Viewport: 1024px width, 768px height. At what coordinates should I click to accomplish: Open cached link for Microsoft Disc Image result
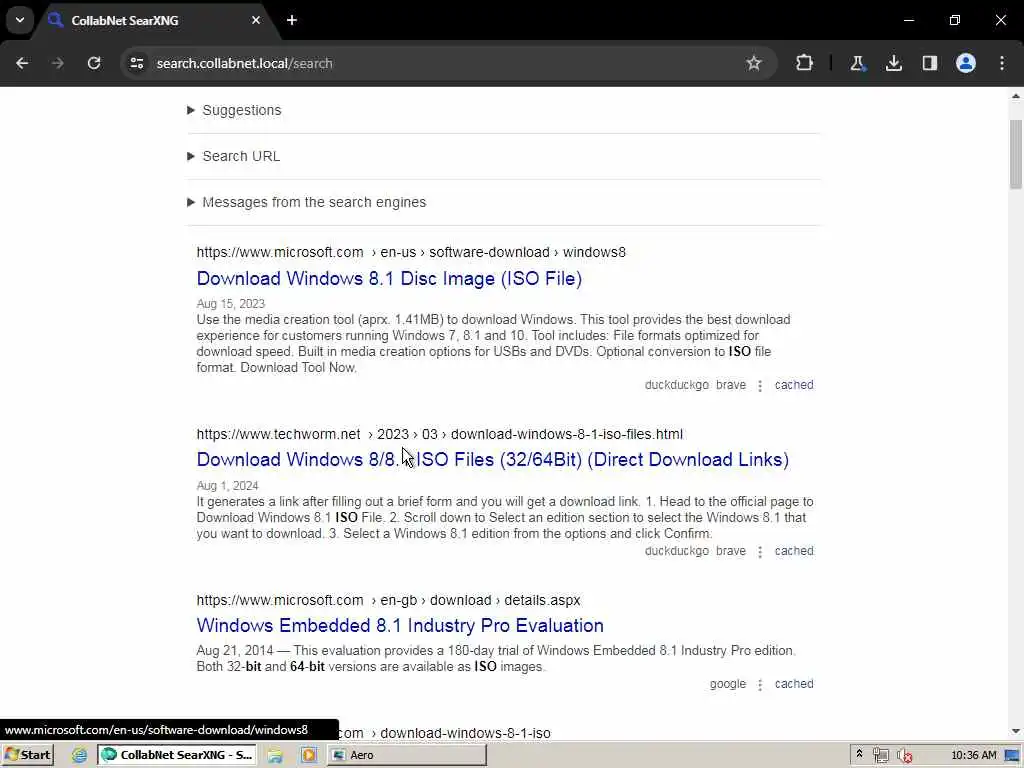click(x=793, y=385)
